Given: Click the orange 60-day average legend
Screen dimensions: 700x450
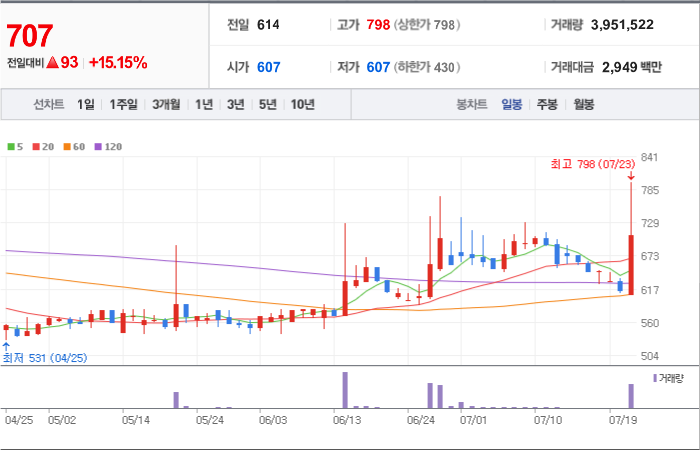Looking at the screenshot, I should click(74, 147).
